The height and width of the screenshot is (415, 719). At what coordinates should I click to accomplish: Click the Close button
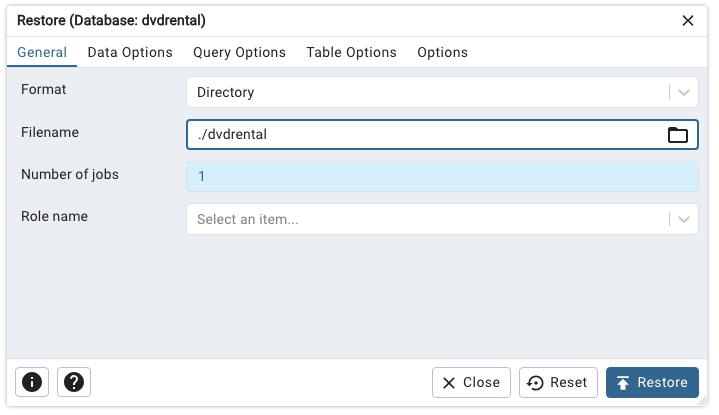pos(471,382)
